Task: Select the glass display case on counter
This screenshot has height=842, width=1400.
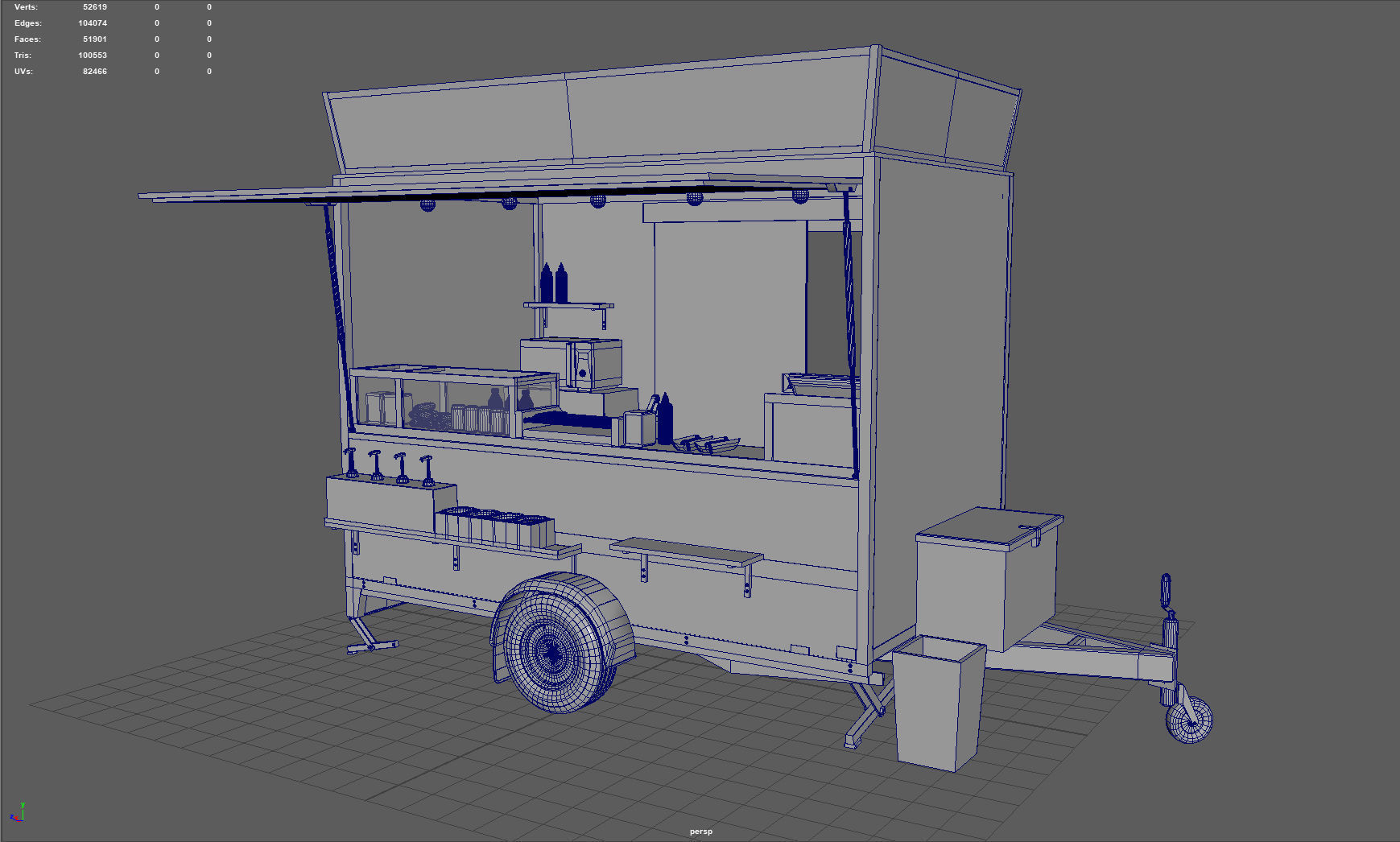Action: [453, 402]
